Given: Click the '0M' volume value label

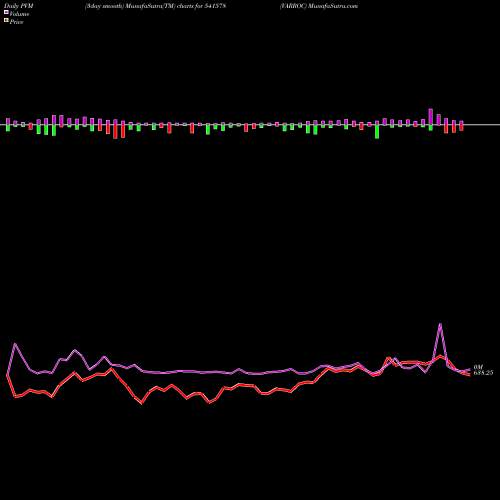Looking at the screenshot, I should coord(478,367).
